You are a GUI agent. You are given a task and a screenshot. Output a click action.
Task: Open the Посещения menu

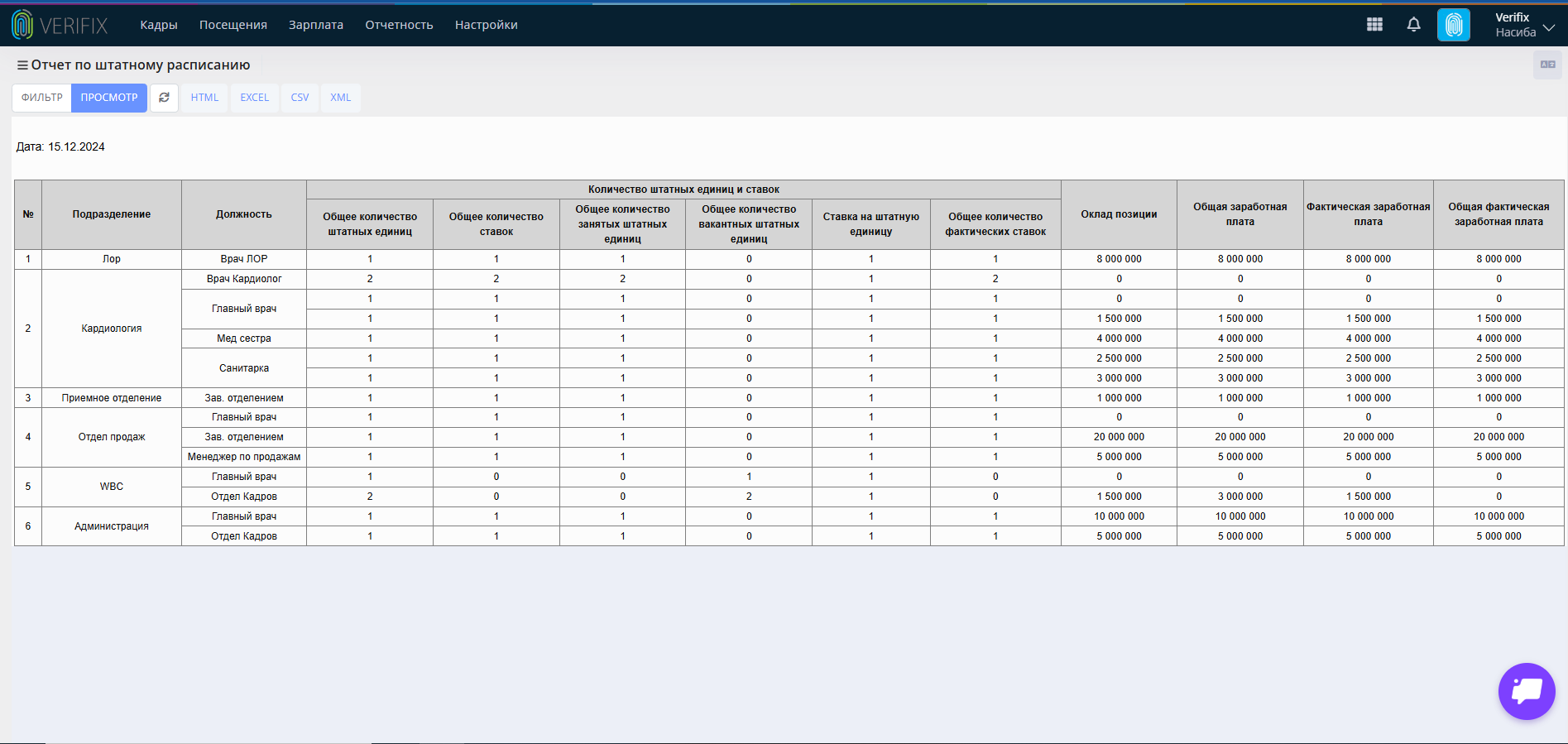pyautogui.click(x=233, y=25)
